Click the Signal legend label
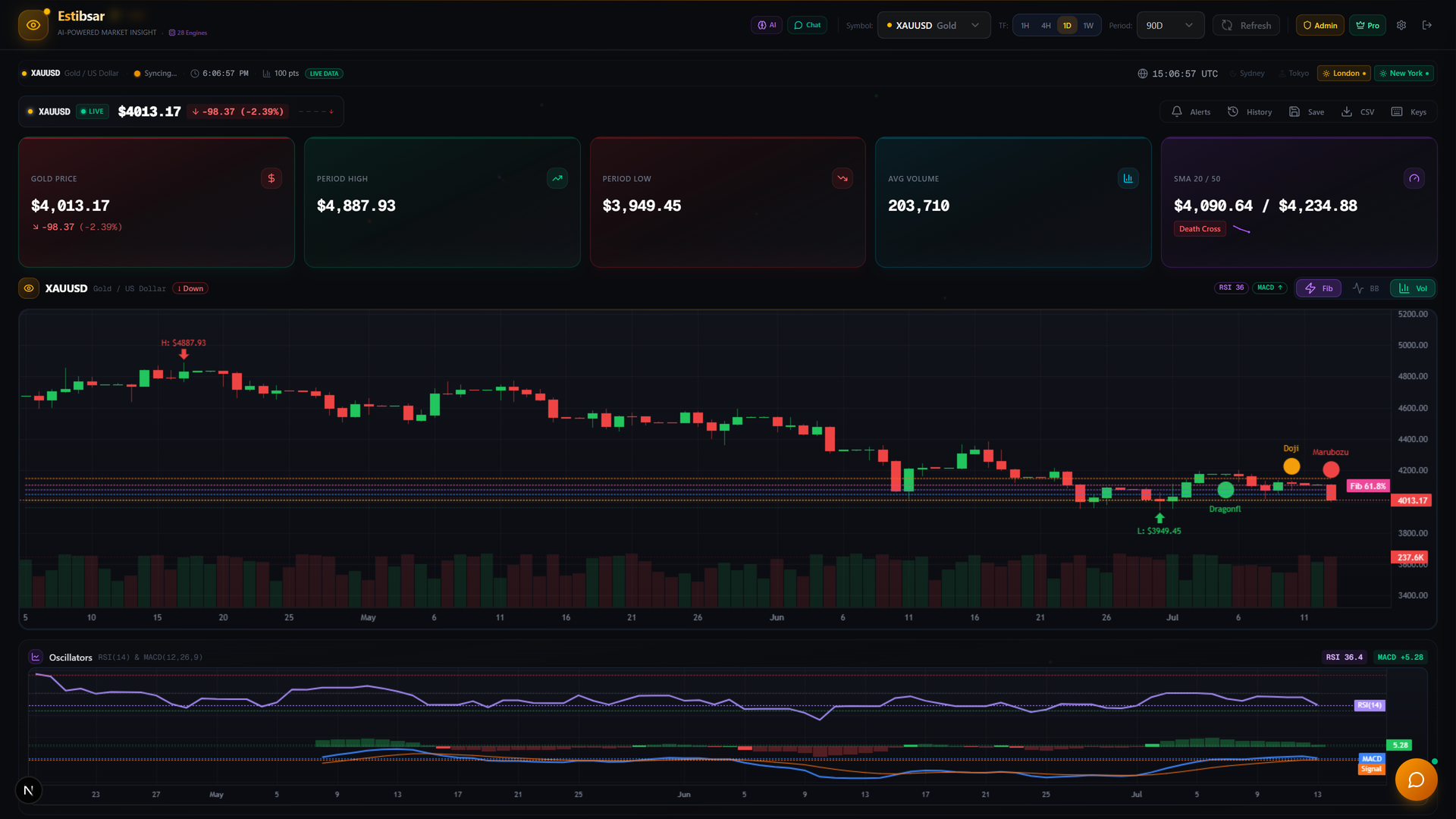The height and width of the screenshot is (819, 1456). [x=1371, y=769]
